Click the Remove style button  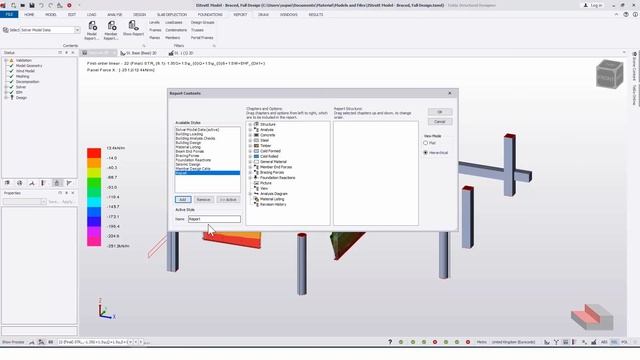tap(203, 200)
